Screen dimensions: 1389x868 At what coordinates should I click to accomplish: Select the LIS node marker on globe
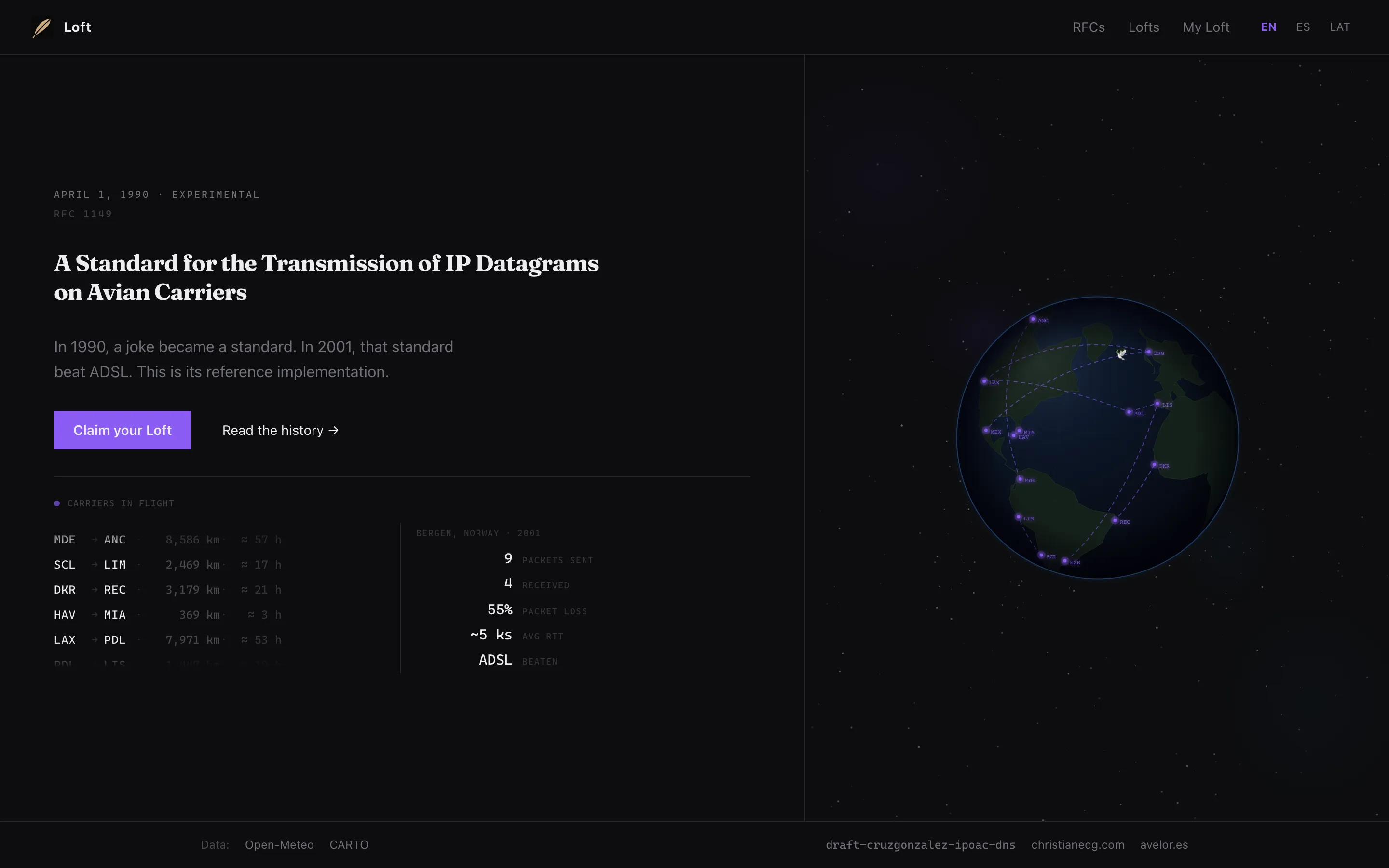click(x=1157, y=404)
